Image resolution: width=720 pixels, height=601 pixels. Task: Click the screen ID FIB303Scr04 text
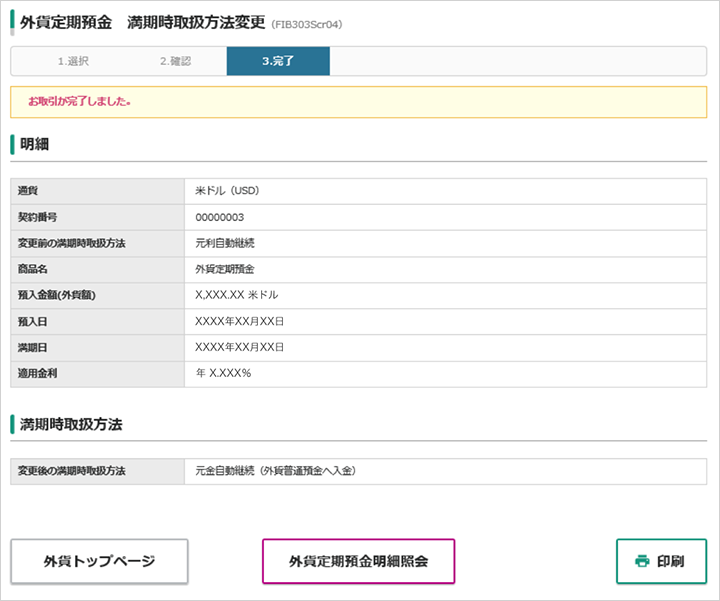pyautogui.click(x=307, y=24)
